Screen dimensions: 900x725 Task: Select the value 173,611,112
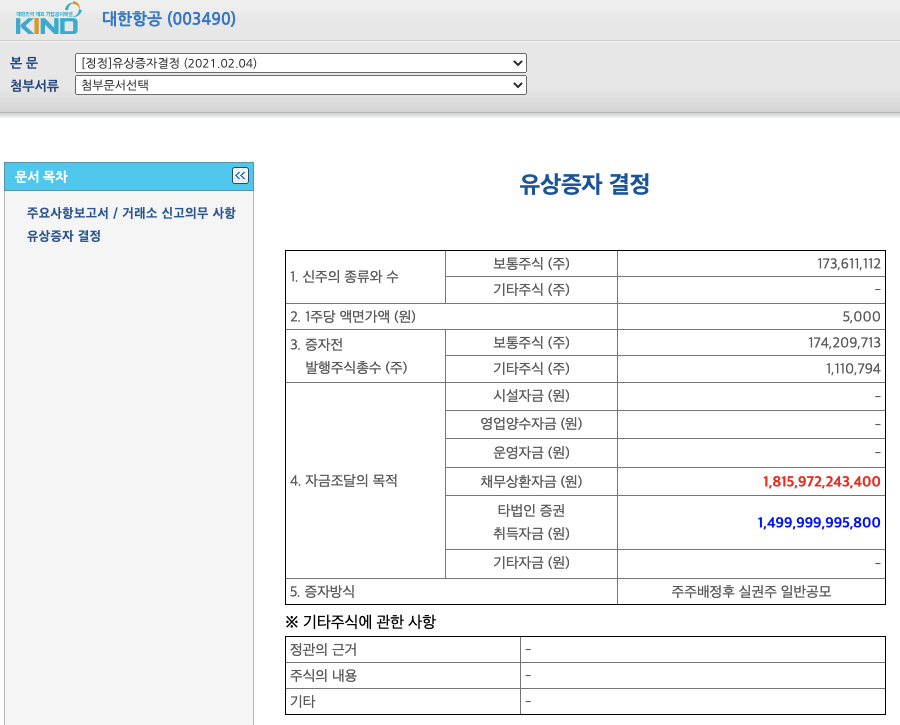click(848, 263)
